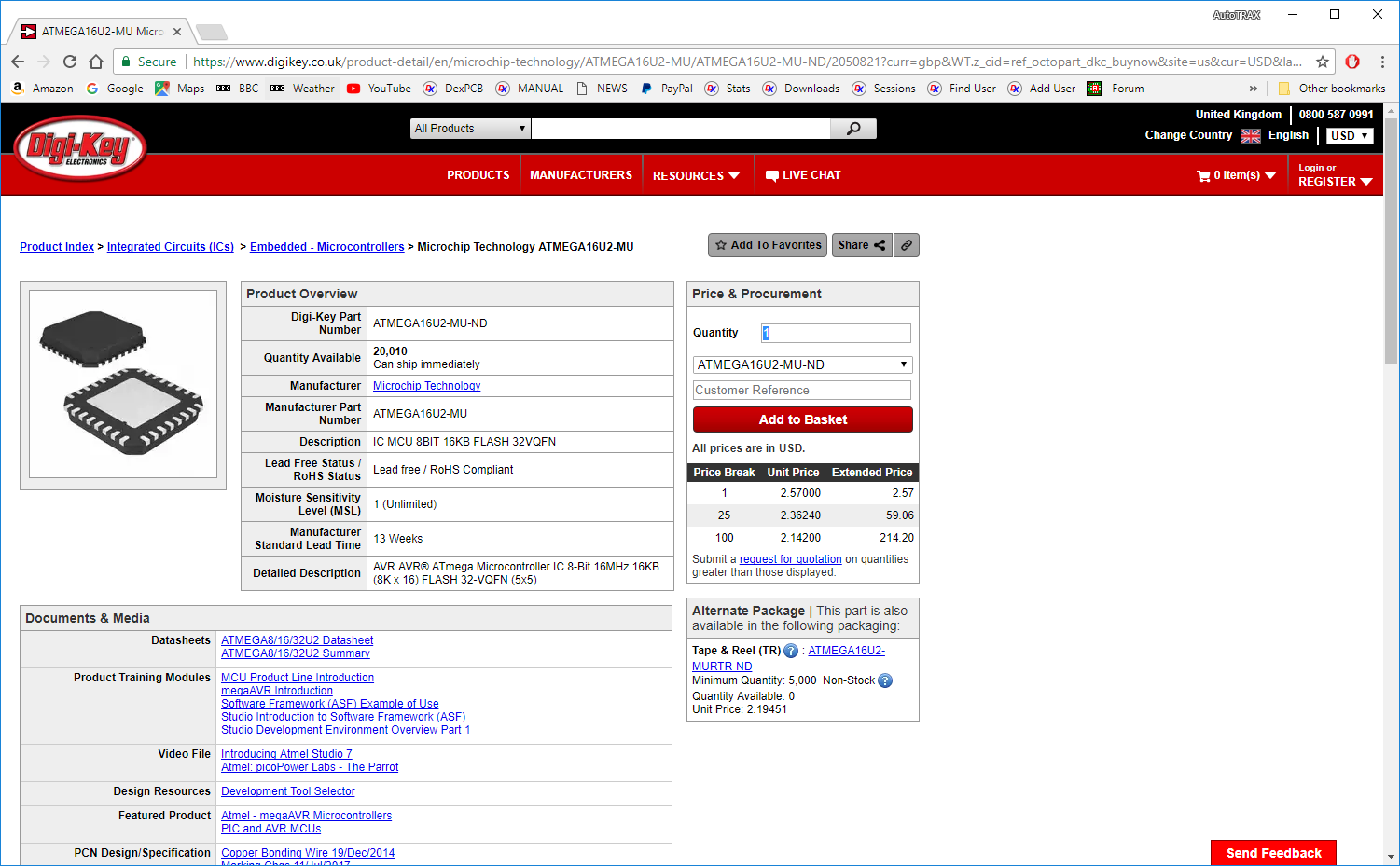Screen dimensions: 1400x866
Task: Click Change Country link
Action: point(1188,135)
